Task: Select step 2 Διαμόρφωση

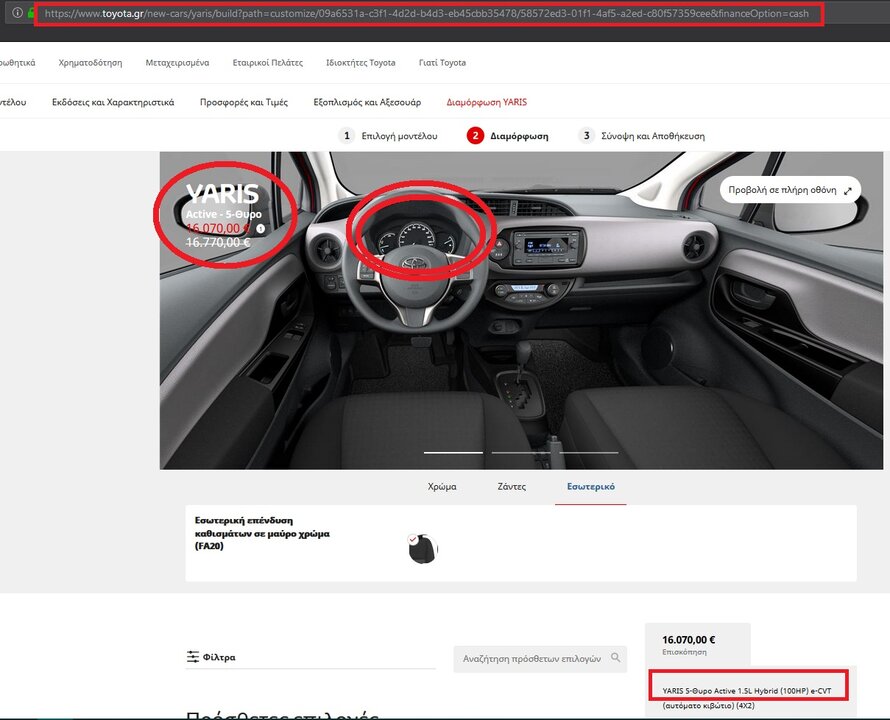Action: point(508,136)
